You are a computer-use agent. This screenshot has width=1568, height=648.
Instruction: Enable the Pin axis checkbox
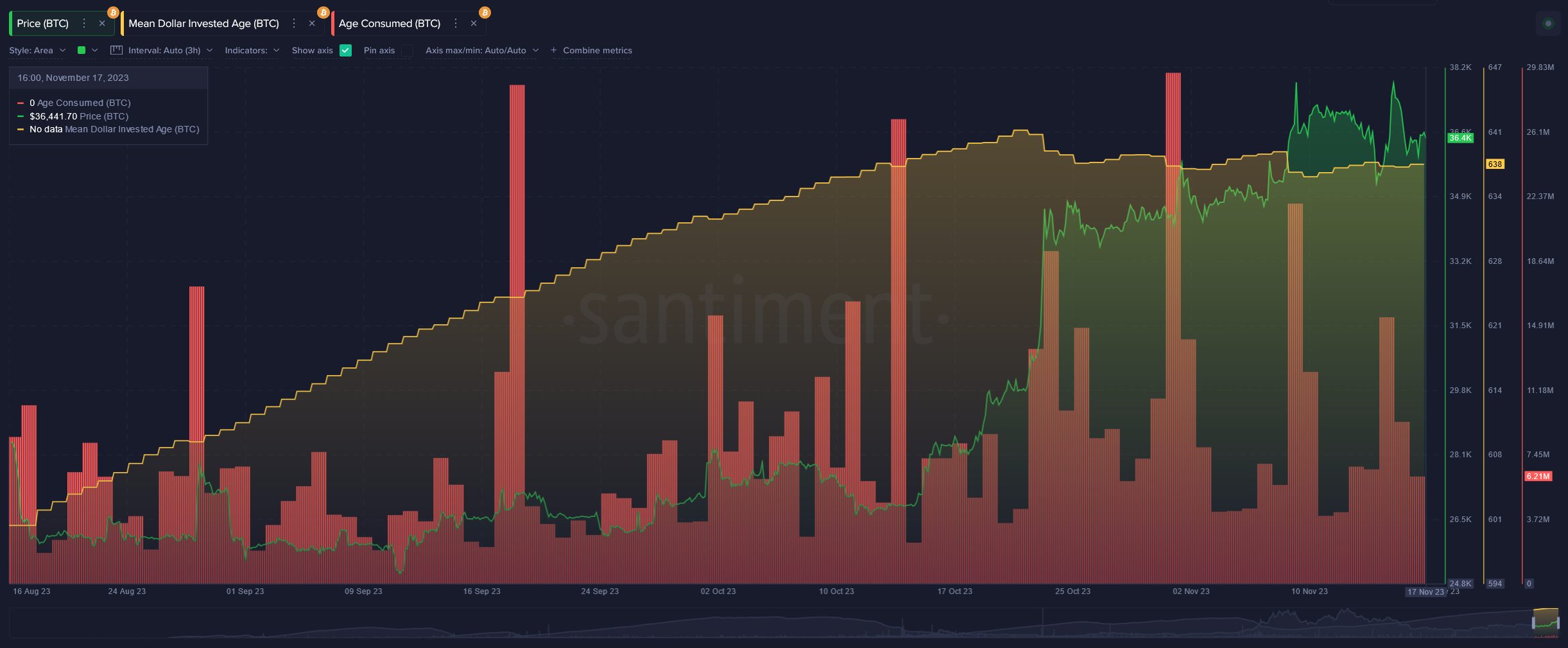click(407, 50)
